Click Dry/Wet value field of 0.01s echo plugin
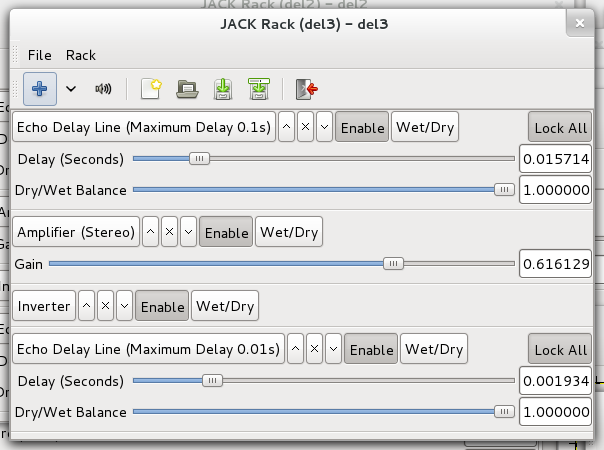 [555, 412]
